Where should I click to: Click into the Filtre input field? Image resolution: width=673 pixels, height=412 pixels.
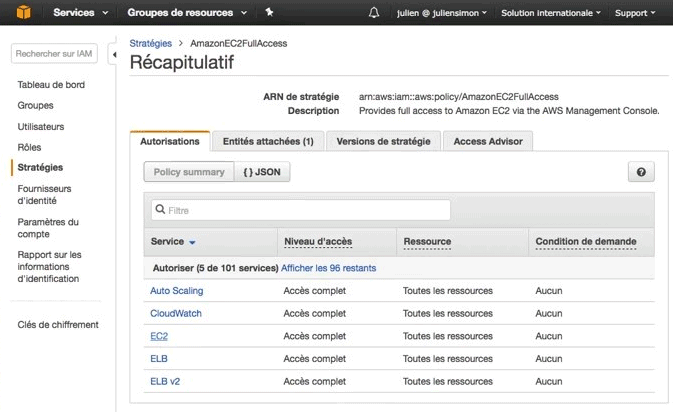click(x=300, y=210)
